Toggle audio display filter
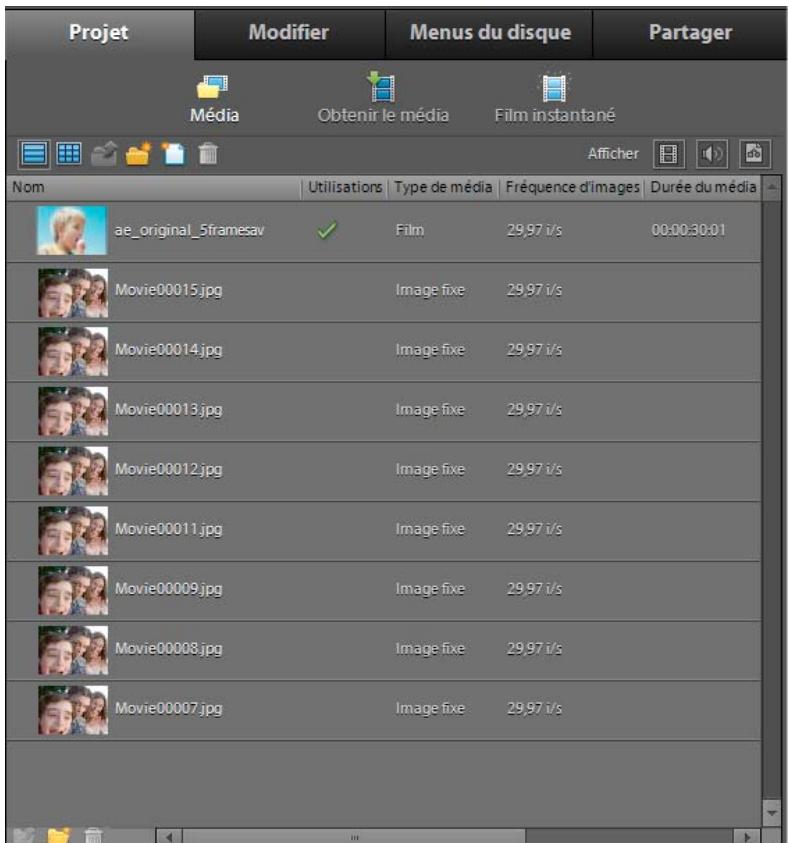This screenshot has height=843, width=789. coord(712,154)
